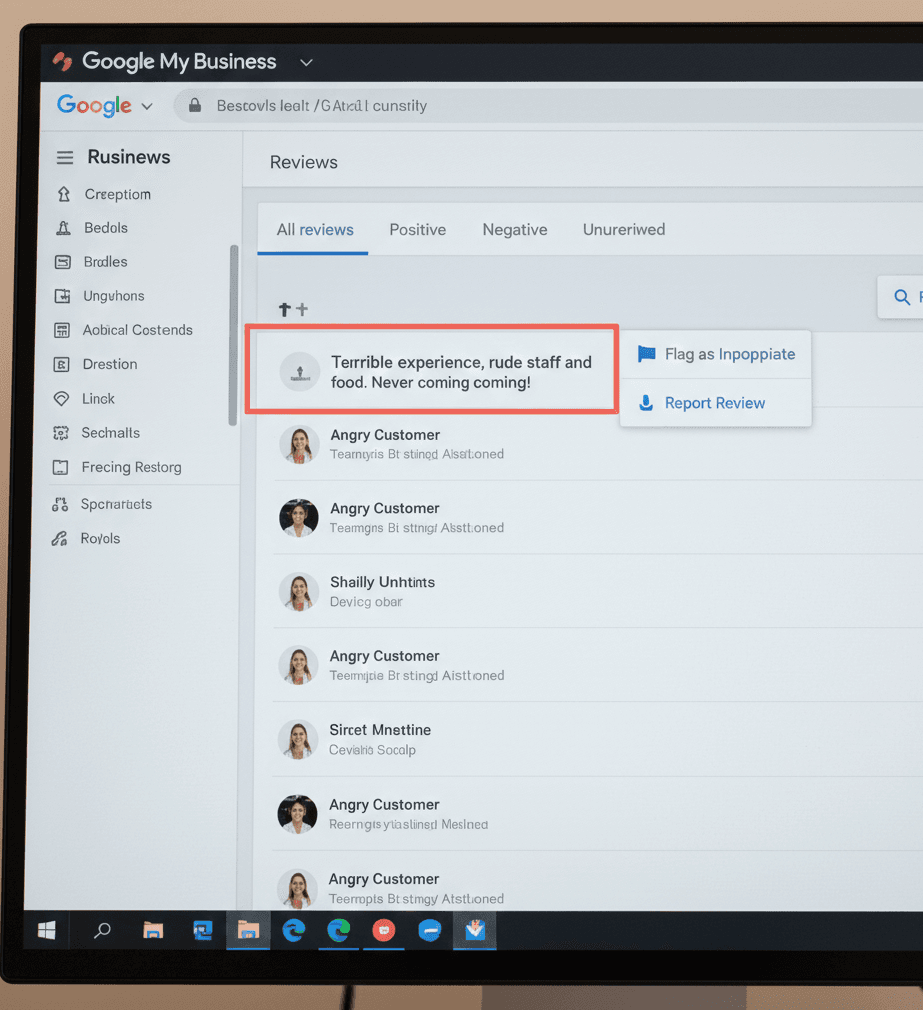This screenshot has height=1010, width=923.
Task: Click the Sircet Mnettine avatar thumbnail
Action: pyautogui.click(x=298, y=739)
